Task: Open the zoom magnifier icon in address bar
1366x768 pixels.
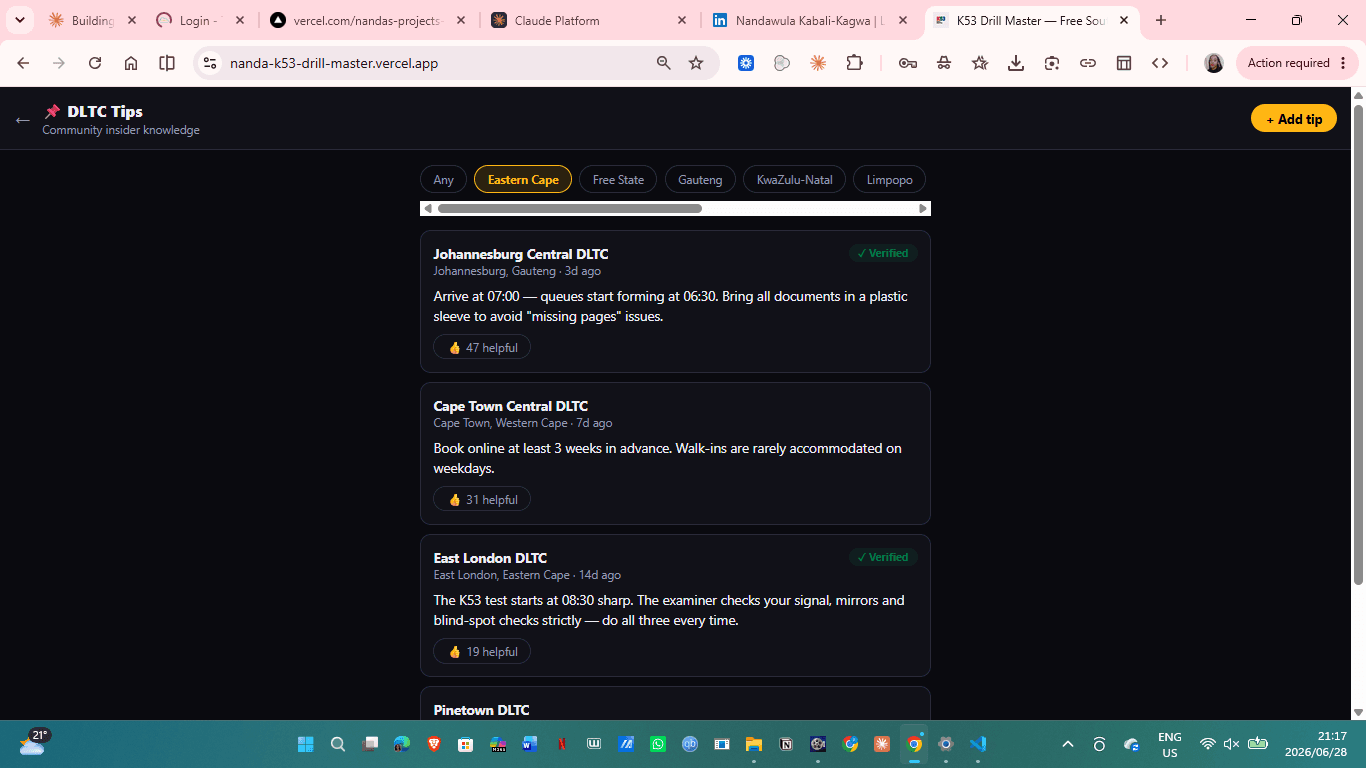Action: pos(663,63)
